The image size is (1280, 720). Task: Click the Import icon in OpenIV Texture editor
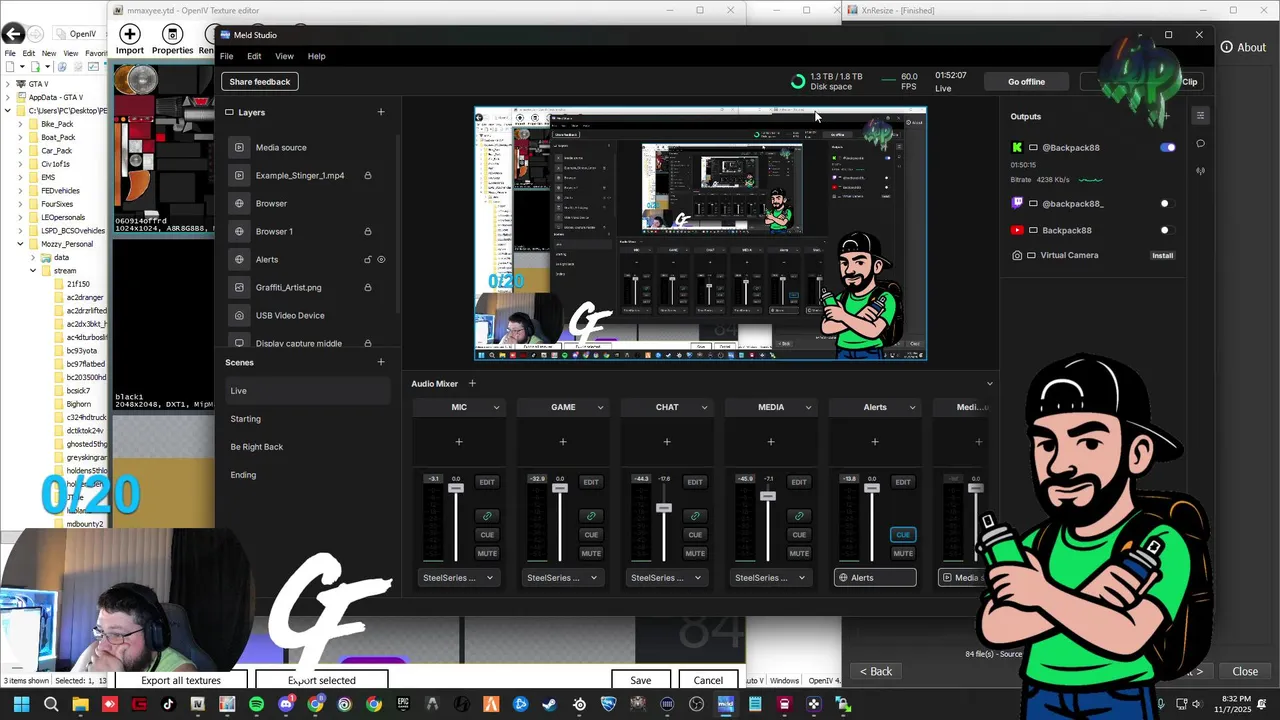coord(129,35)
